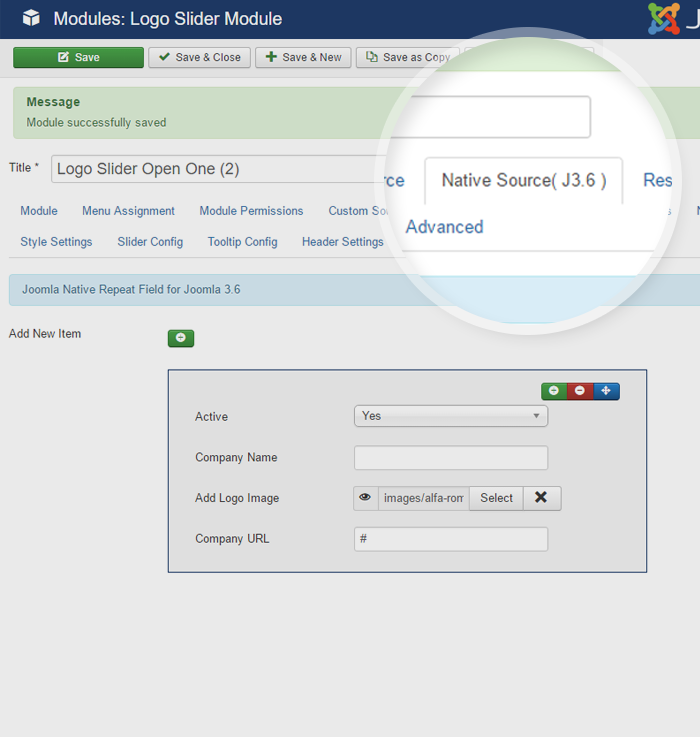Switch to Style Settings tab
Screen dimensions: 700x737
click(x=56, y=242)
